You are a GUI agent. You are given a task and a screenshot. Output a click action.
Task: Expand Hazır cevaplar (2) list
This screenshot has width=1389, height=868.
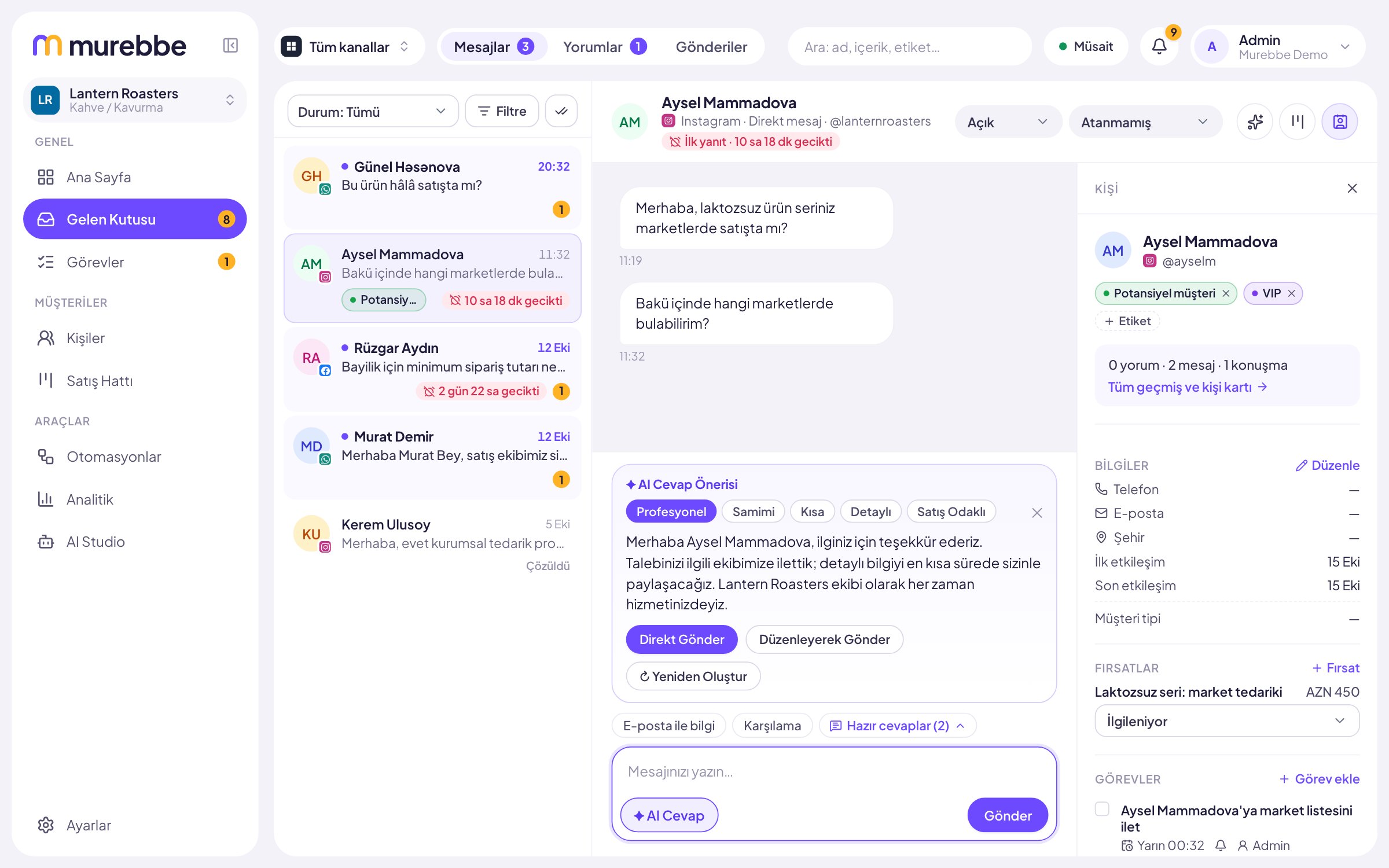point(898,726)
